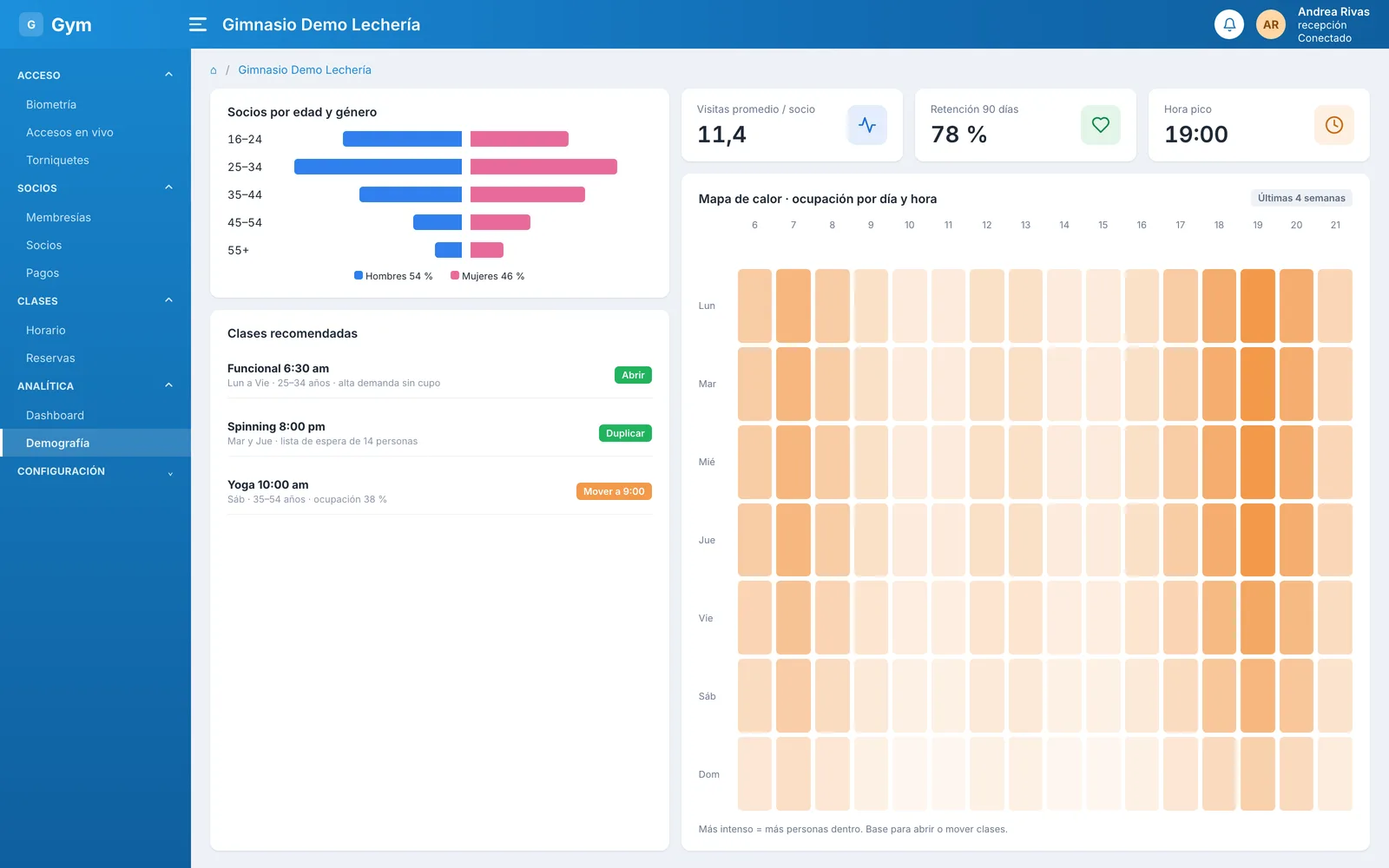Click the Mujeres 46 % legend swatch
The height and width of the screenshot is (868, 1389).
455,276
